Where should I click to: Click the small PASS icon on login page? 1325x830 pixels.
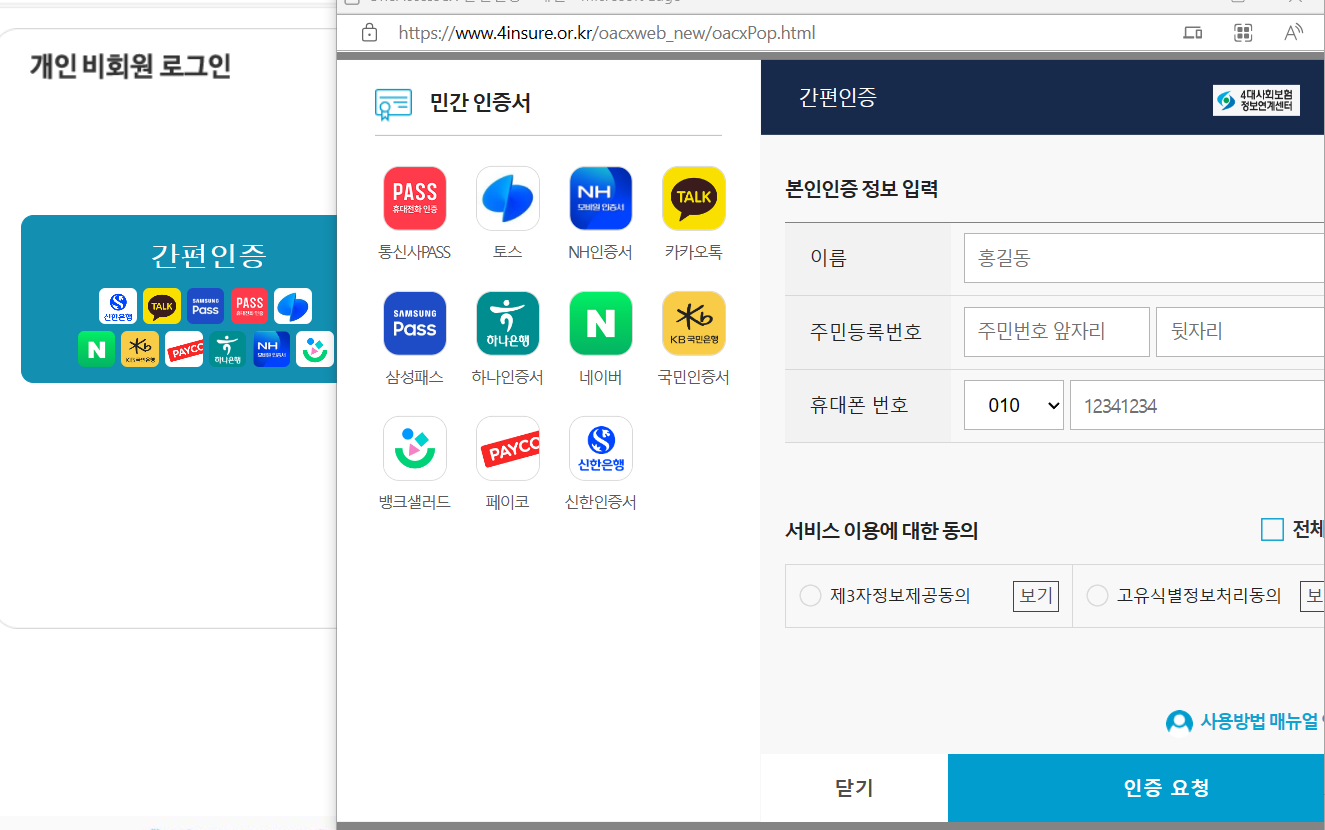249,306
